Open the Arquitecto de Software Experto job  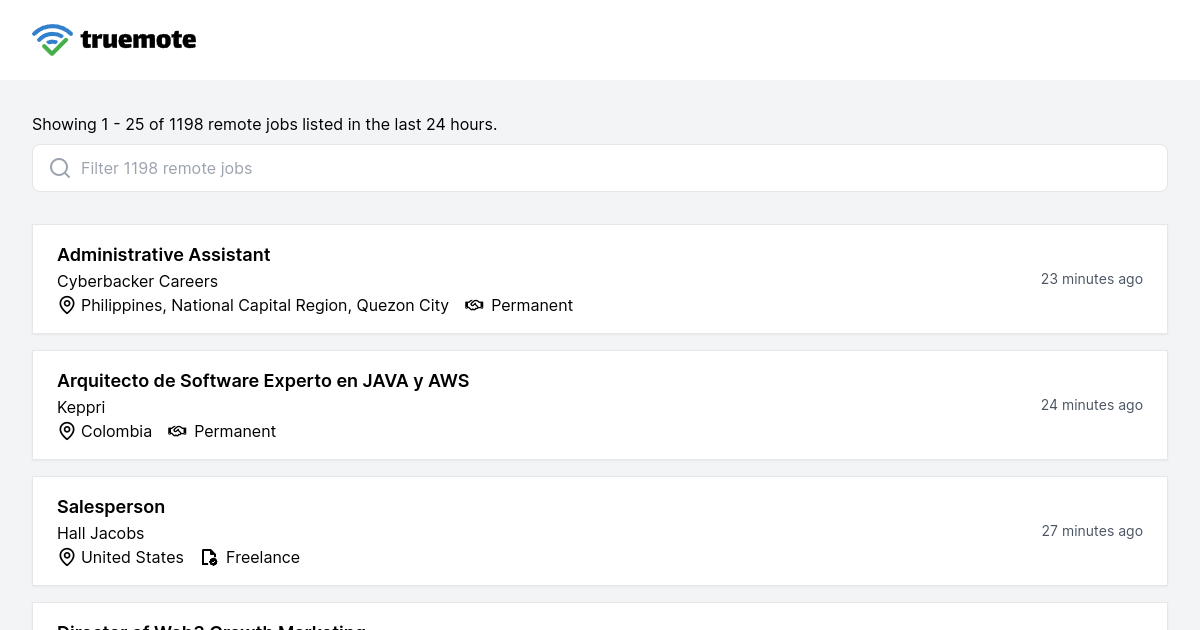pos(263,381)
